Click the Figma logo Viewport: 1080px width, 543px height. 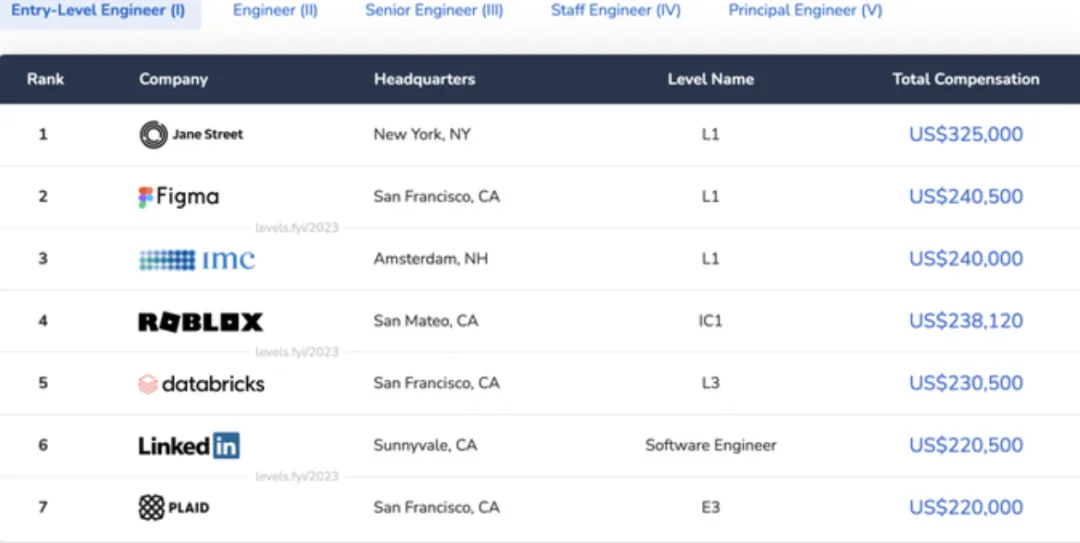tap(178, 197)
